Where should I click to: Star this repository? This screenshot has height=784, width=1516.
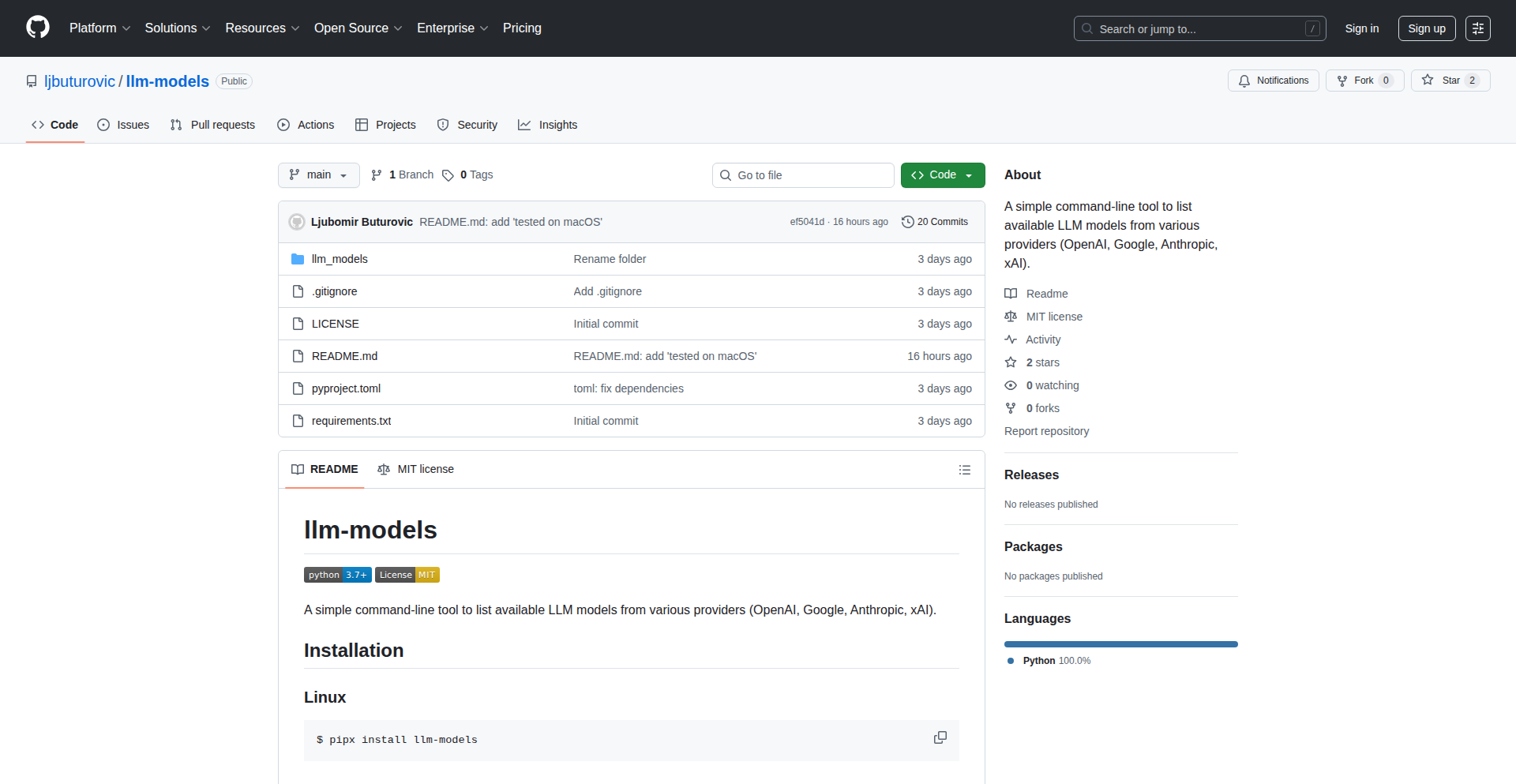1450,81
